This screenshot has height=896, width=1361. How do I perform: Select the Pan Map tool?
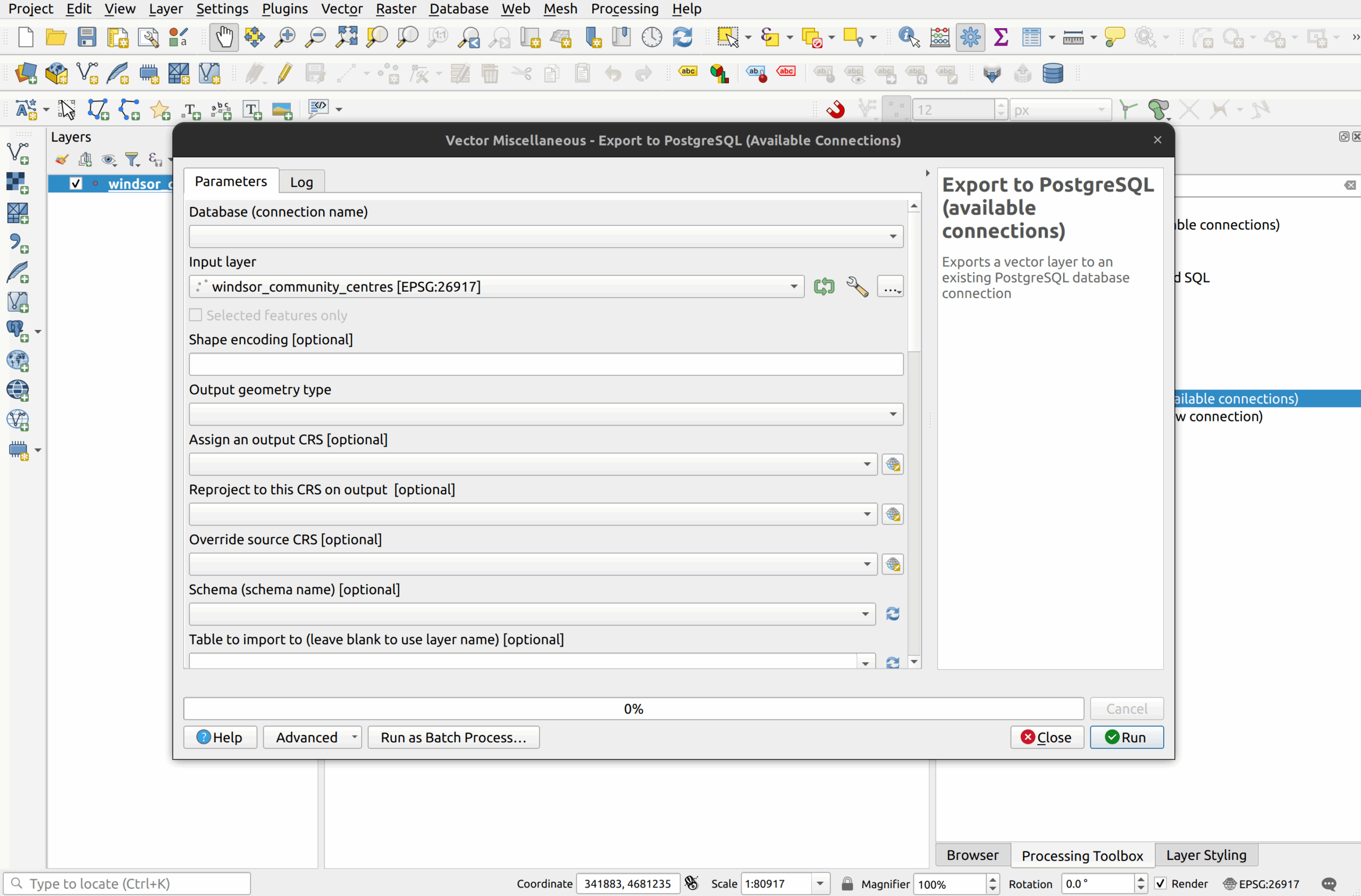point(224,37)
